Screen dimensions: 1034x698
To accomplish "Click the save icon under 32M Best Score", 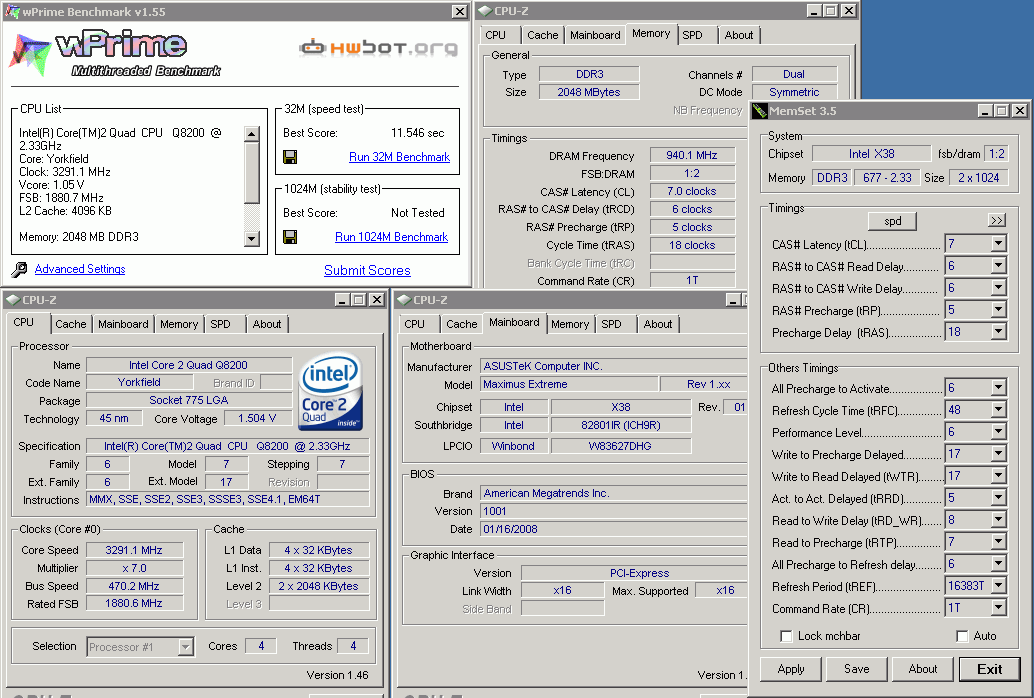I will click(x=289, y=157).
